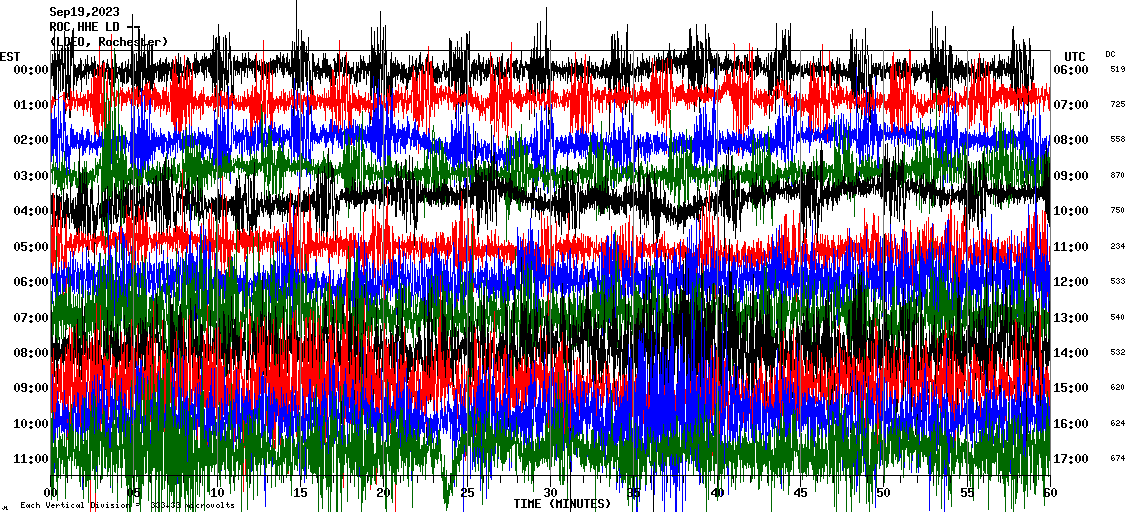The height and width of the screenshot is (519, 1130).
Task: Click the DC value 674
Action: 1118,458
